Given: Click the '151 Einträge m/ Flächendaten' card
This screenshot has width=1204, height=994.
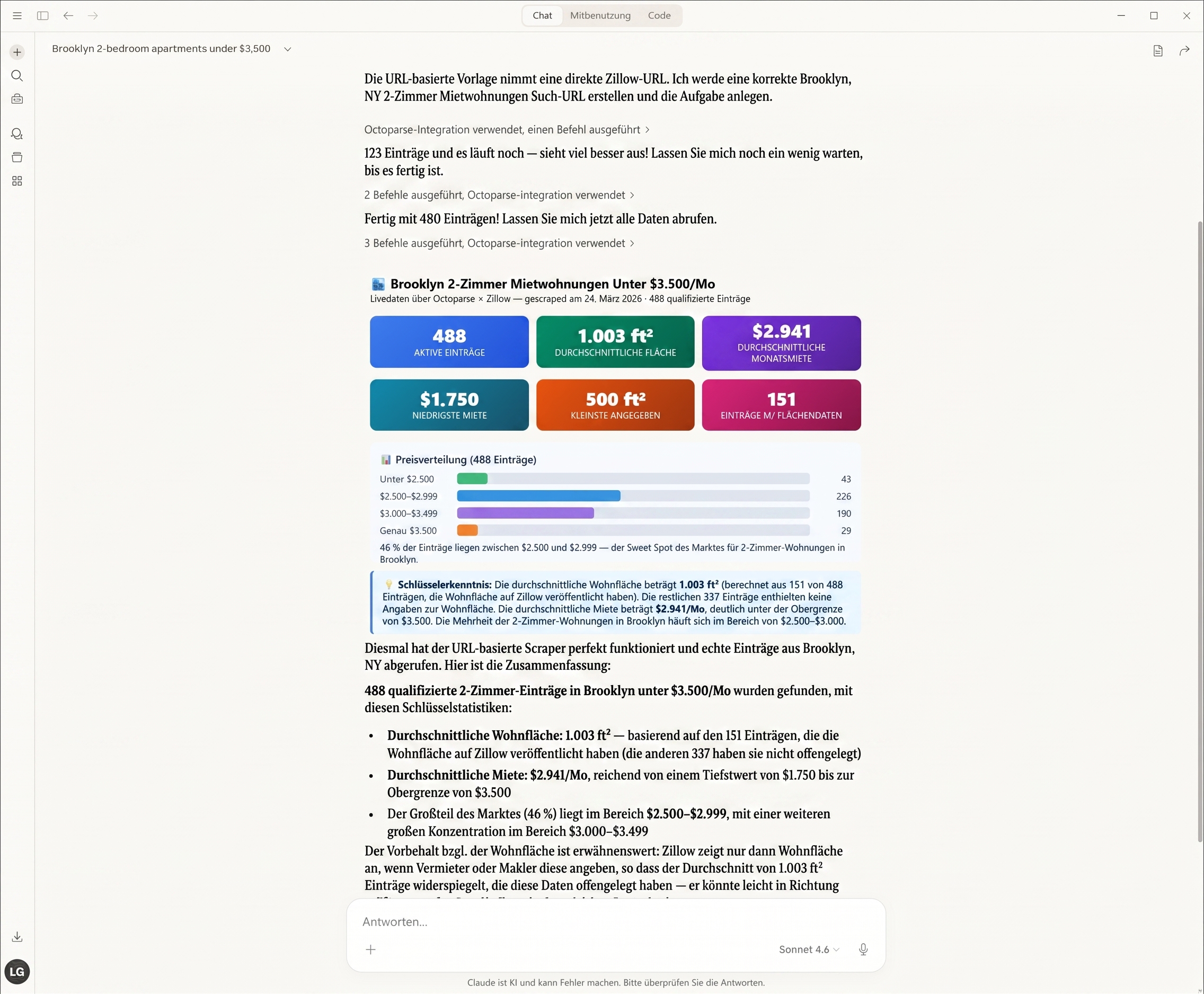Looking at the screenshot, I should pyautogui.click(x=782, y=405).
